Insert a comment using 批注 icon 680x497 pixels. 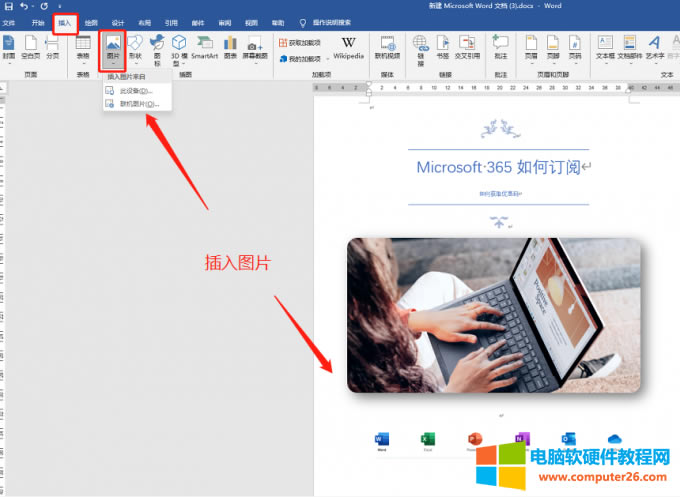(500, 47)
